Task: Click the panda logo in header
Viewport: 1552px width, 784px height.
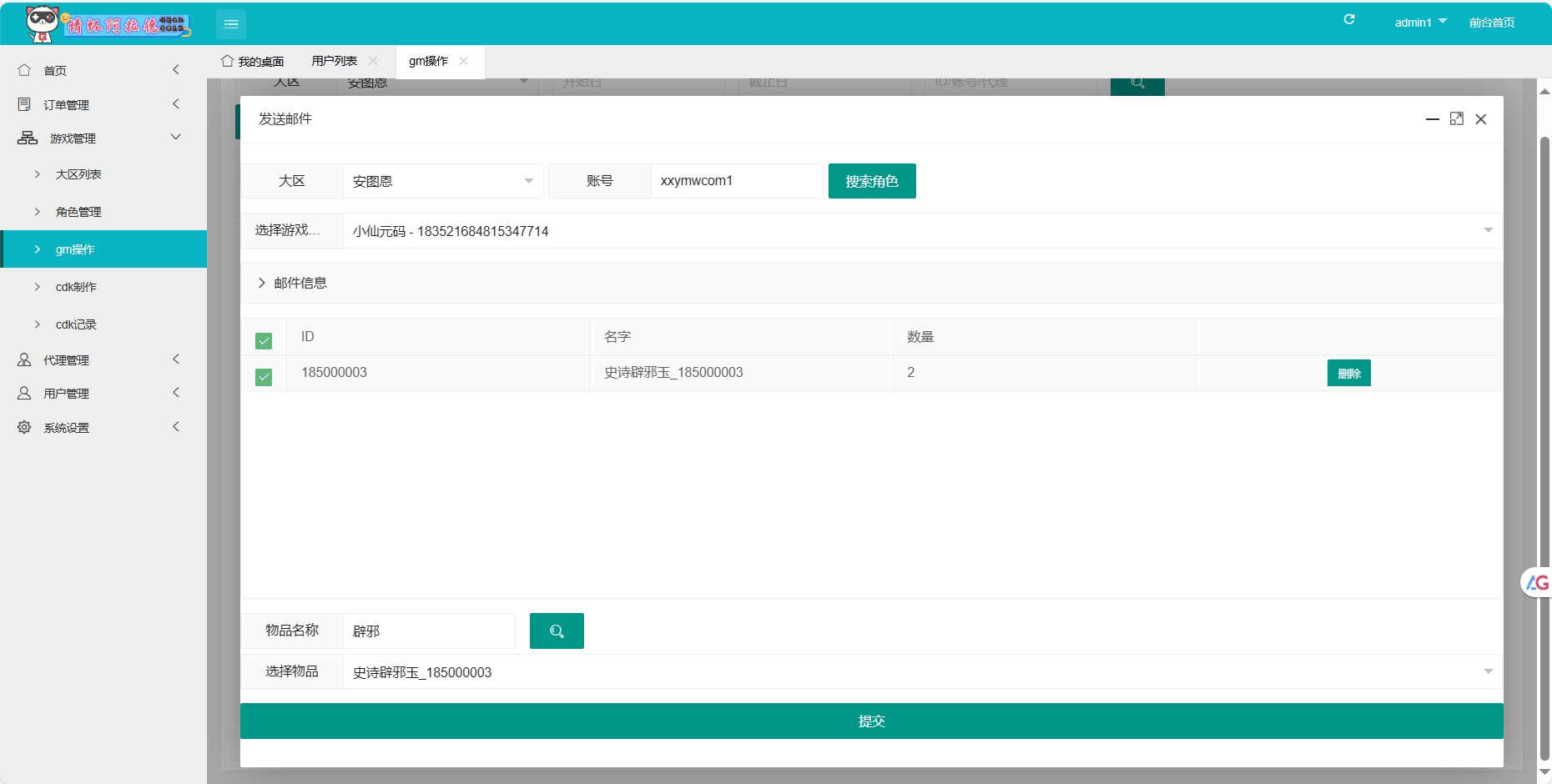Action: 42,23
